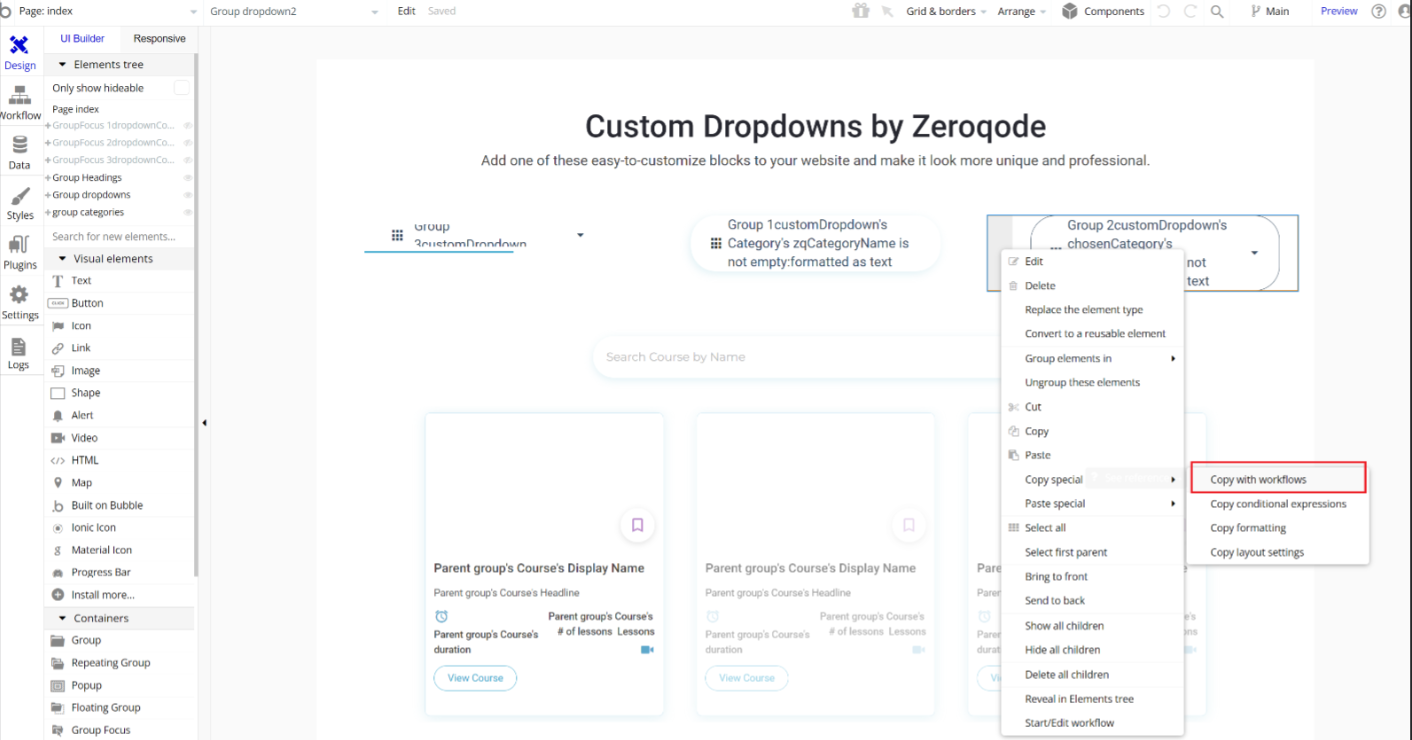Click the Edit label in top bar
This screenshot has width=1412, height=740.
406,11
